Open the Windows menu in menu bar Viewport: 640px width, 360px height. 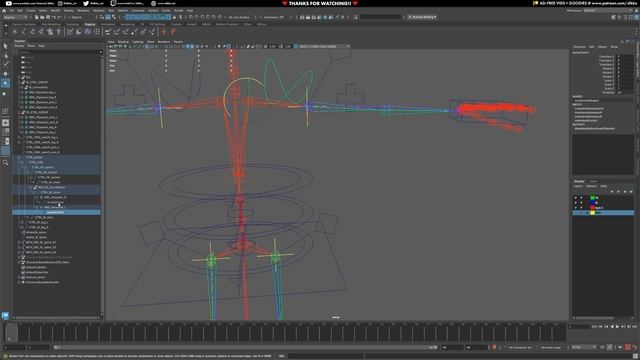click(83, 11)
